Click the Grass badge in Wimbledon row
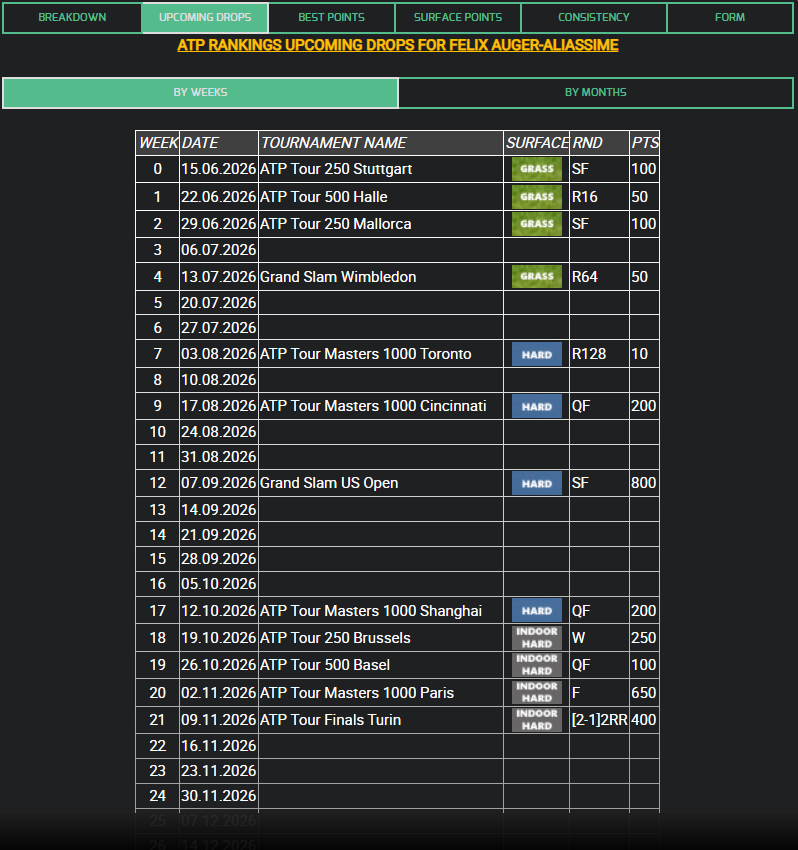 click(x=537, y=276)
